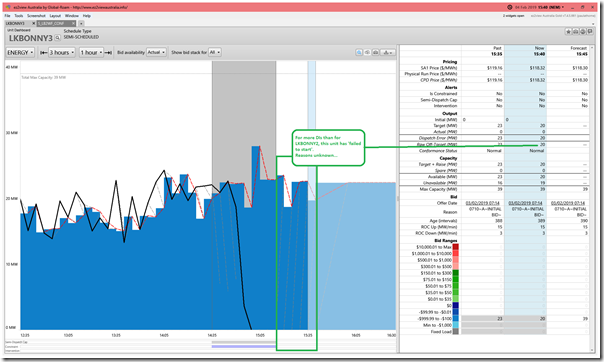The width and height of the screenshot is (604, 362).
Task: Click the speech bubble comment icon
Action: (590, 32)
